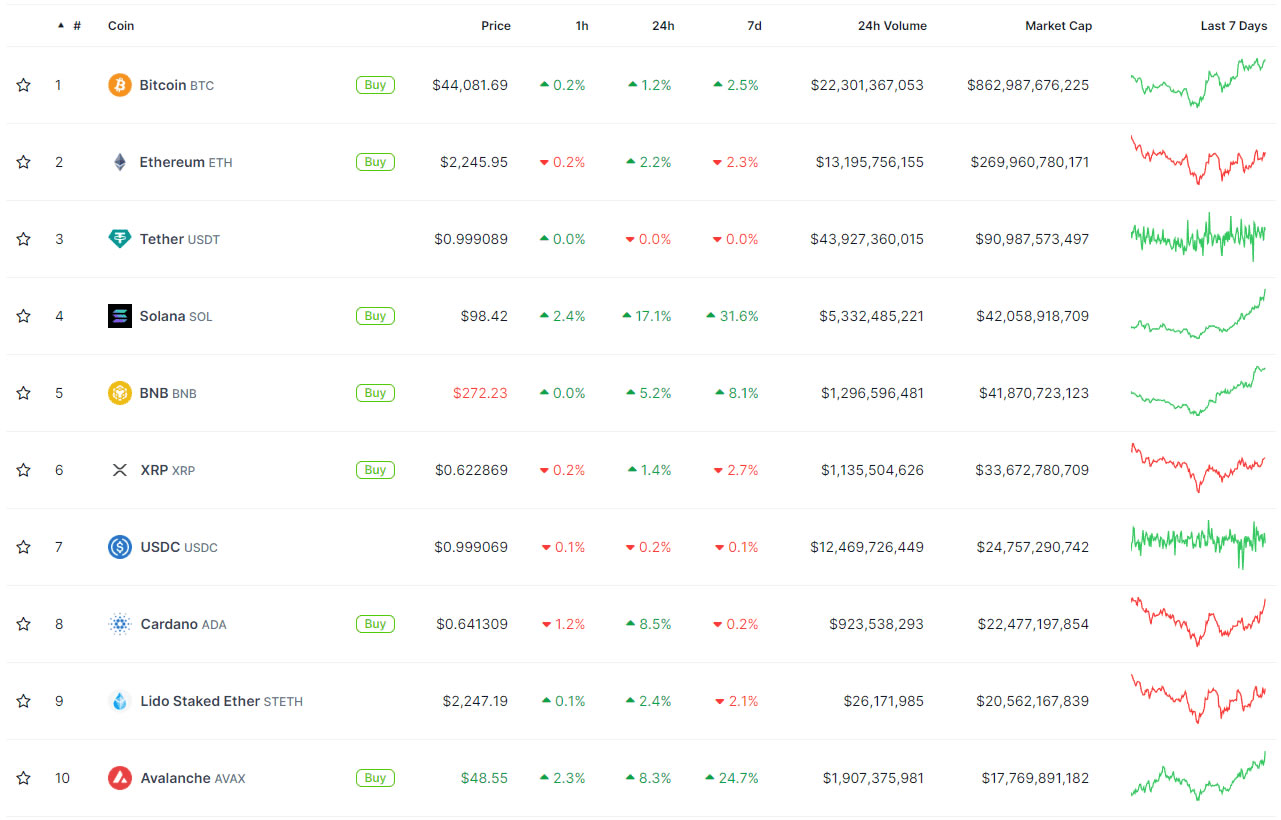
Task: Favorite Bitcoin with its star toggle
Action: pyautogui.click(x=23, y=85)
